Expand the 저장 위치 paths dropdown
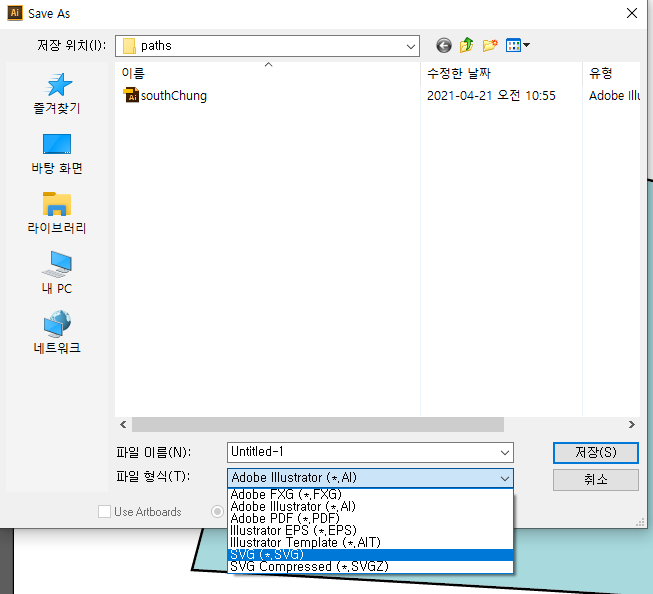Screen dimensions: 653x594 [x=411, y=46]
